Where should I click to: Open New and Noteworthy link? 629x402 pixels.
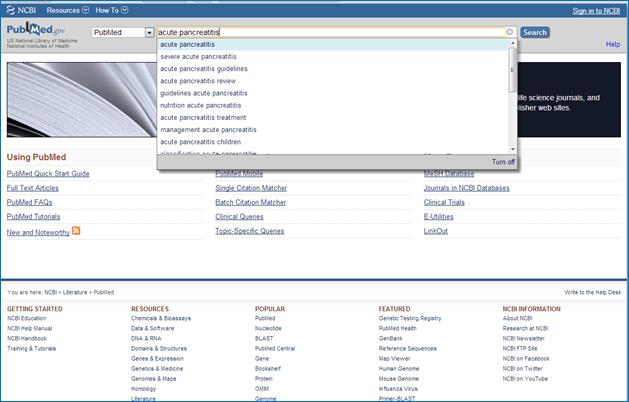pos(38,232)
